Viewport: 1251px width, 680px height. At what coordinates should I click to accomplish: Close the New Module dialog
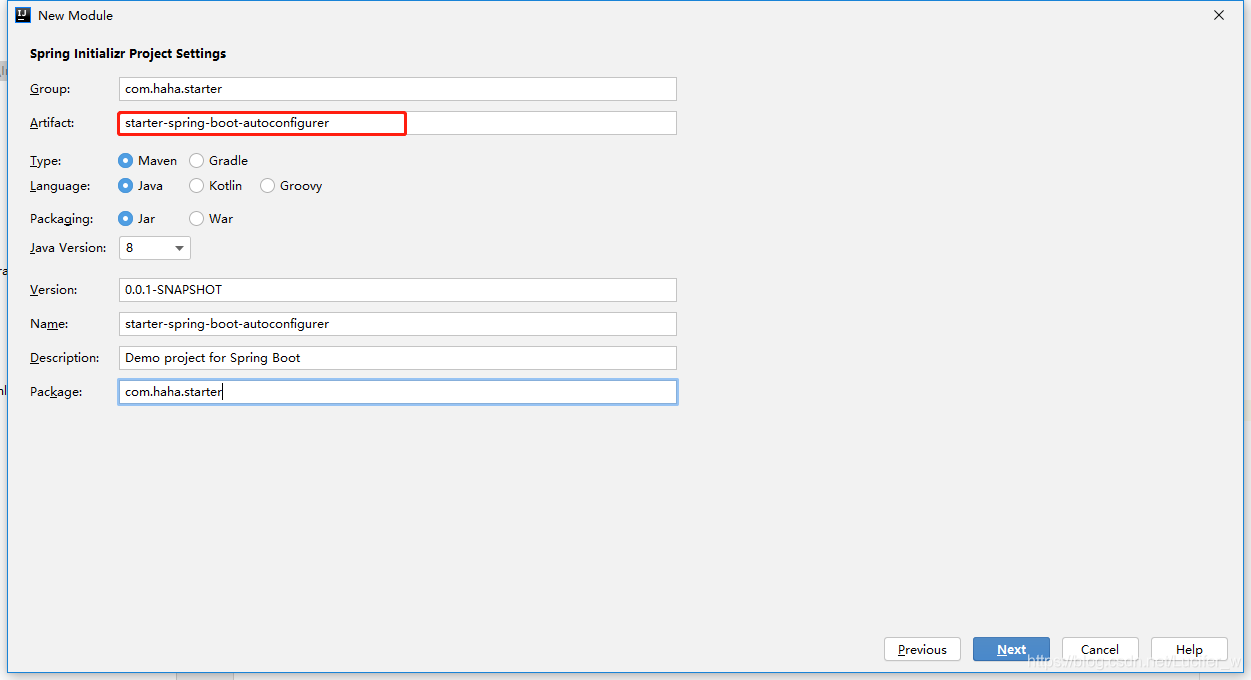pos(1219,15)
